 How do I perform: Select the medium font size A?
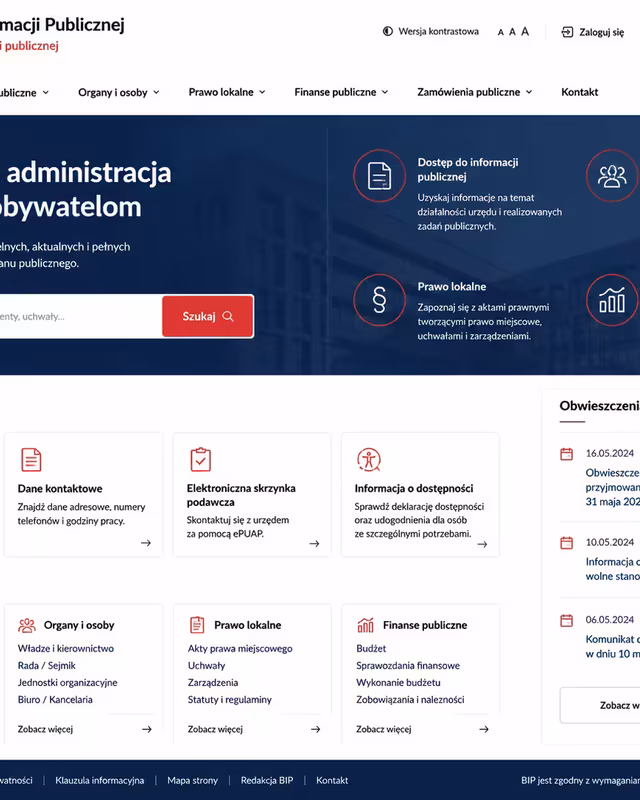(512, 32)
